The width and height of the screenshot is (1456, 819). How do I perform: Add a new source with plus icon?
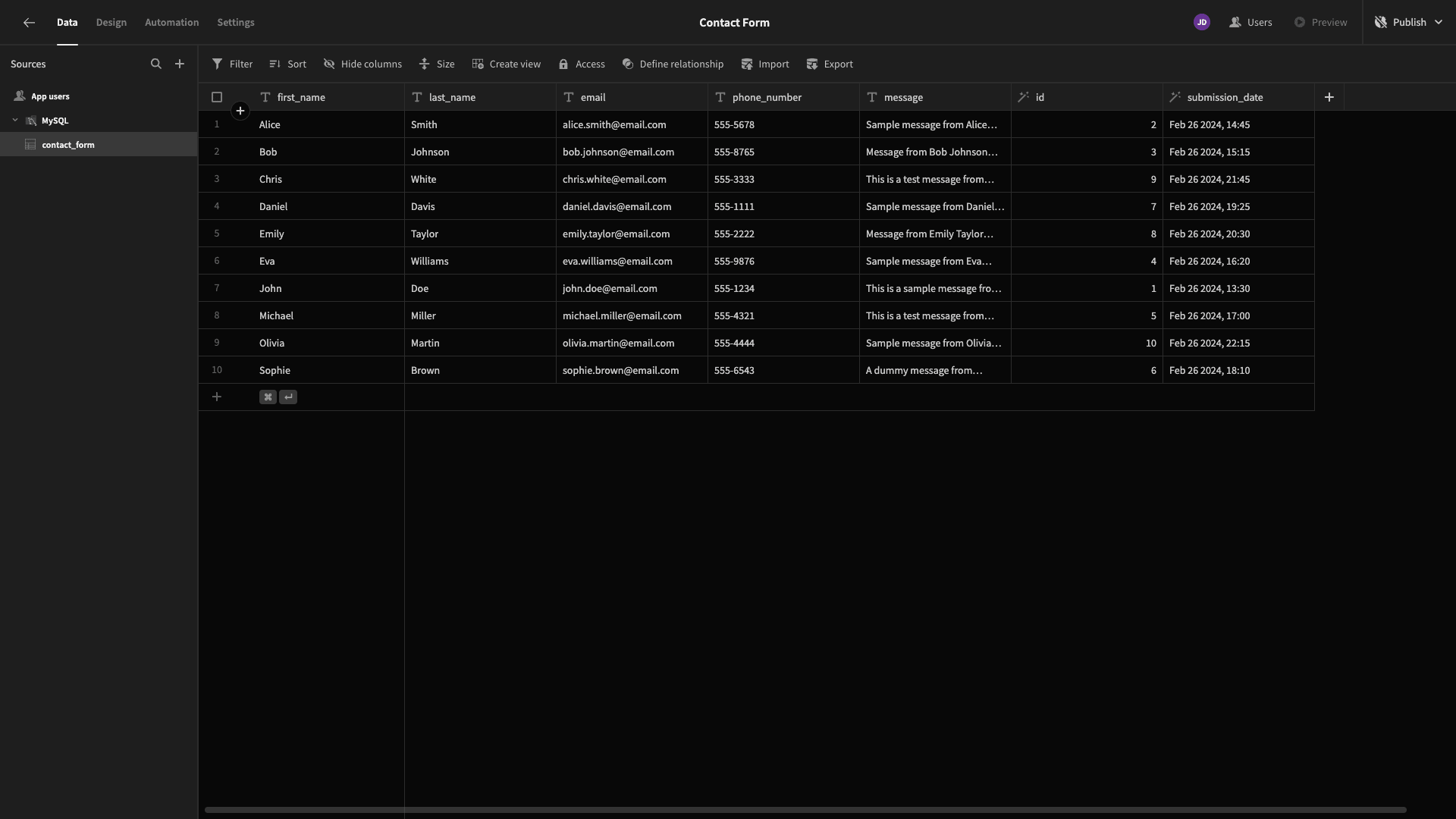[180, 64]
